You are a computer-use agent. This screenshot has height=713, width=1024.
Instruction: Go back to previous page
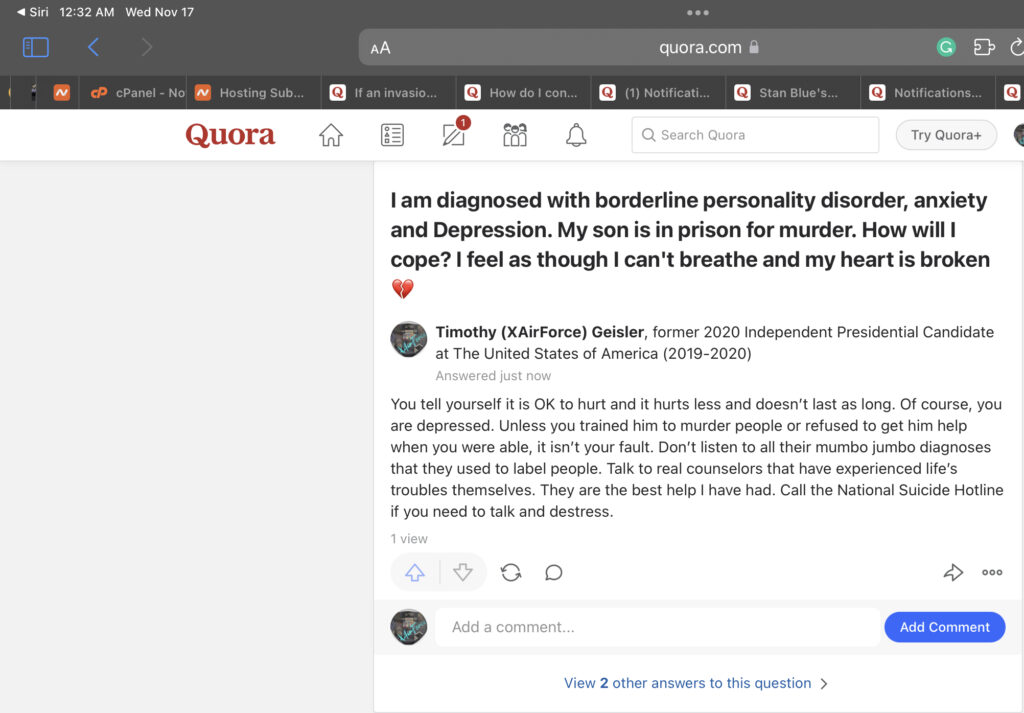tap(93, 47)
